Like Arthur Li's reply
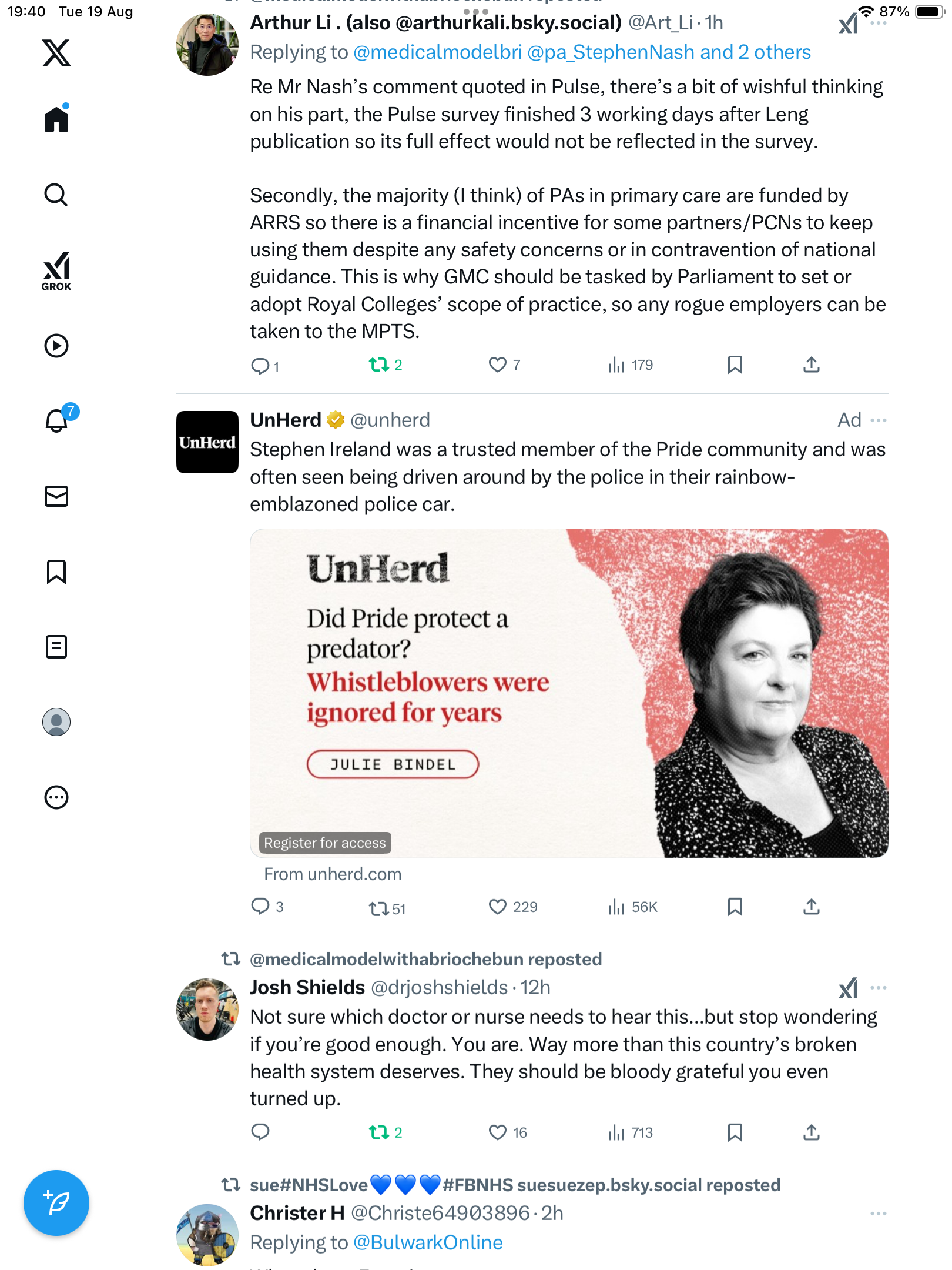Screen dimensions: 952x1270 point(497,365)
